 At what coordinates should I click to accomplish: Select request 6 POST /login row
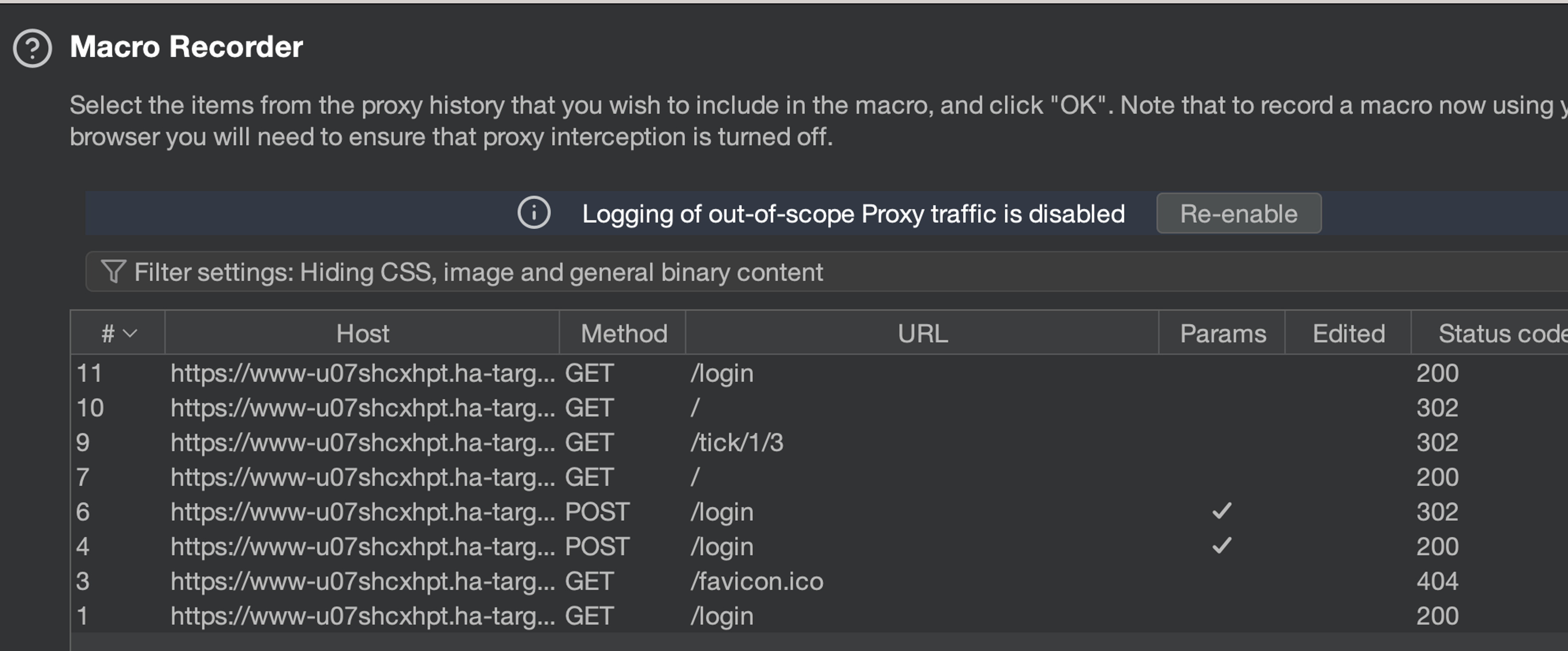[721, 512]
